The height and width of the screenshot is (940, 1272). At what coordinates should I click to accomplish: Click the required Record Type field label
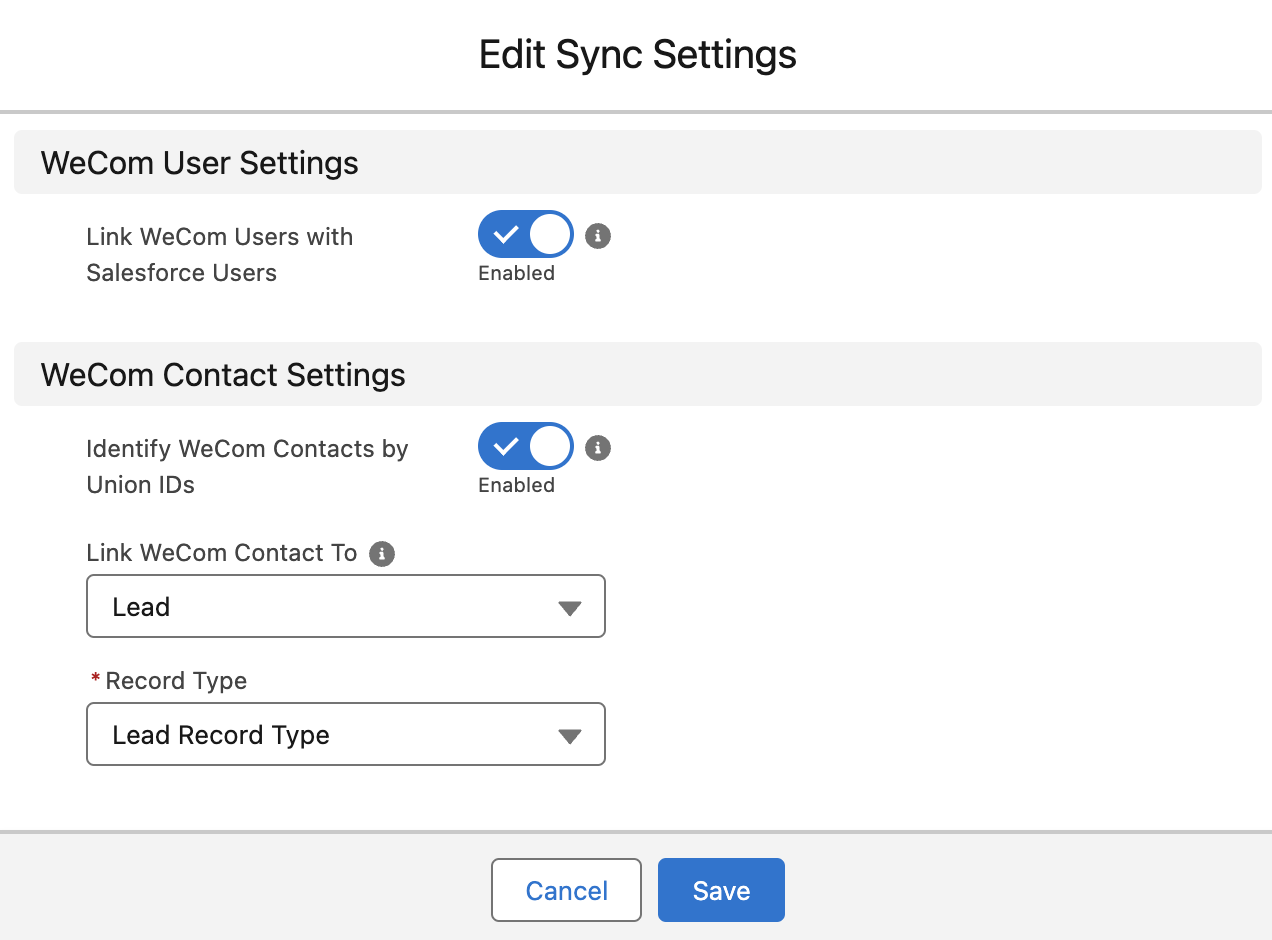pos(176,681)
